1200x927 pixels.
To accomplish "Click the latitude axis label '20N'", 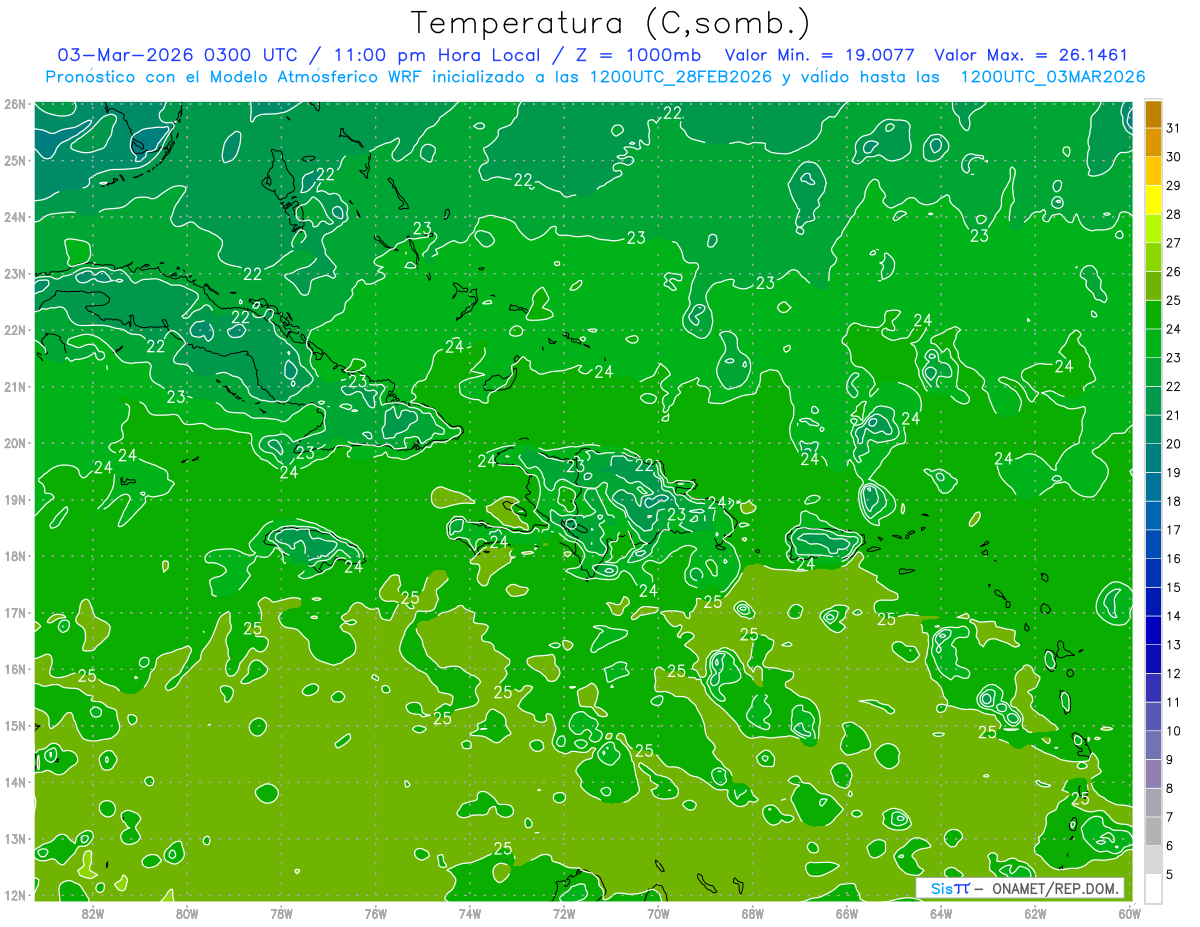I will point(15,443).
